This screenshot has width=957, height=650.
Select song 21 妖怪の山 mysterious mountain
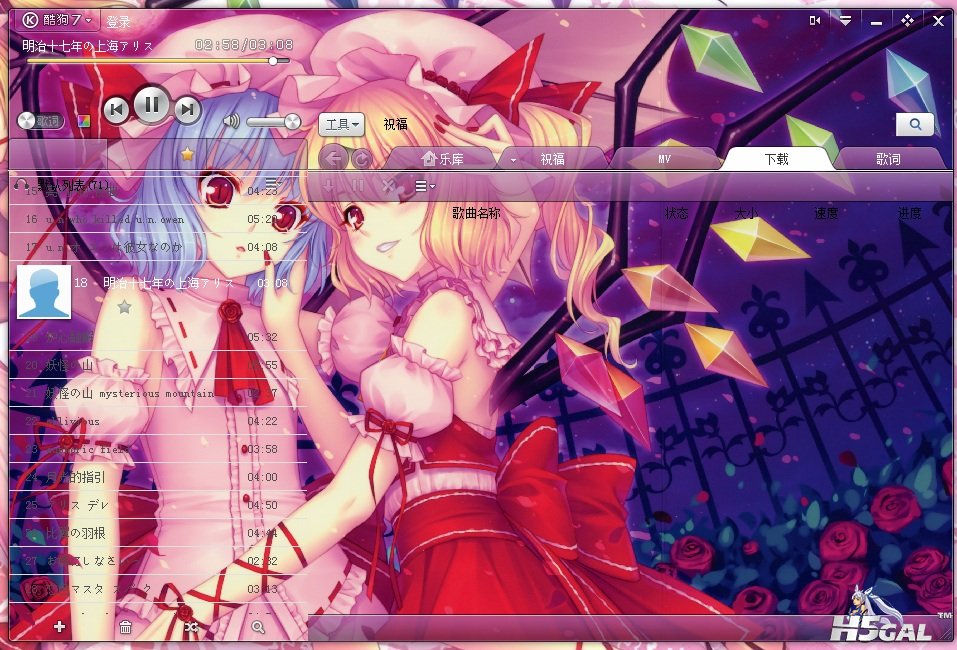click(158, 393)
